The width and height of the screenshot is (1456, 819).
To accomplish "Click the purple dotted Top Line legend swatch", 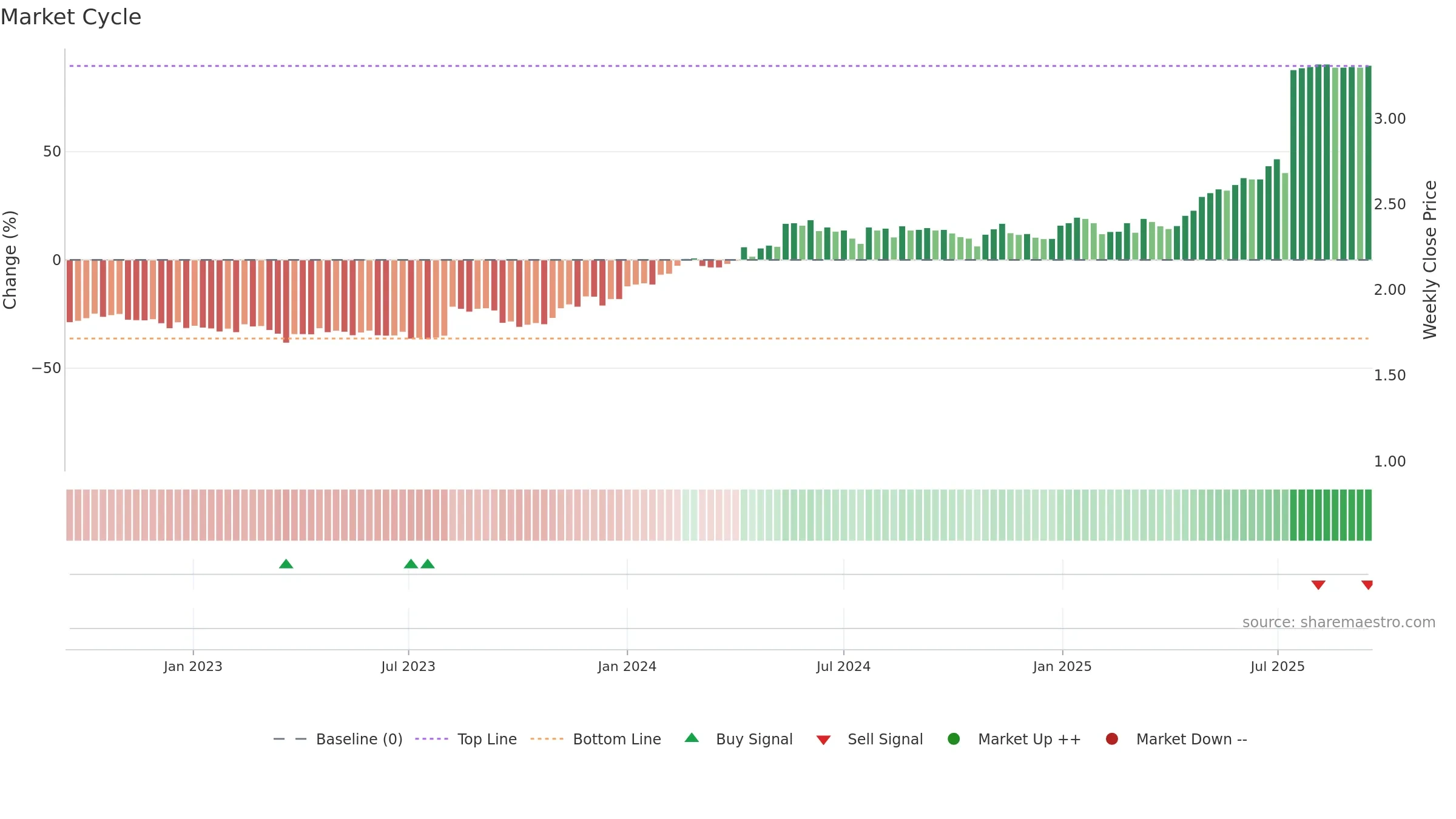I will [x=431, y=739].
